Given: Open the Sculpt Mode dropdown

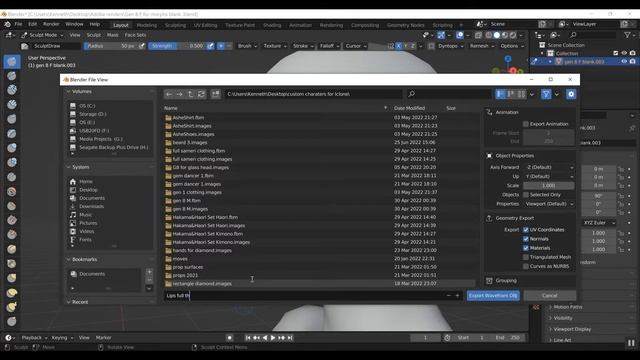Looking at the screenshot, I should point(43,36).
